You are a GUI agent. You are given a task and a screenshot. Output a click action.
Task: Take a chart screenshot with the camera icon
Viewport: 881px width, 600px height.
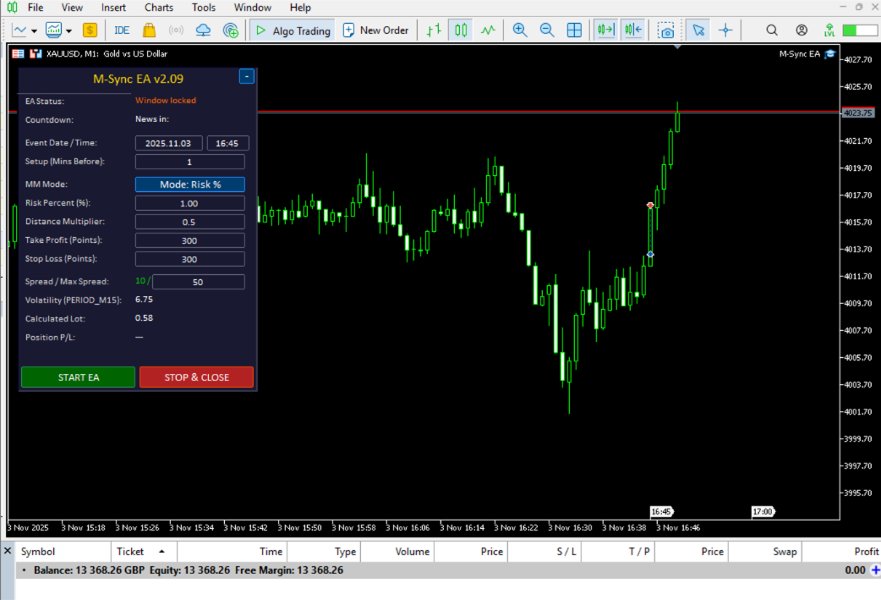[x=666, y=30]
